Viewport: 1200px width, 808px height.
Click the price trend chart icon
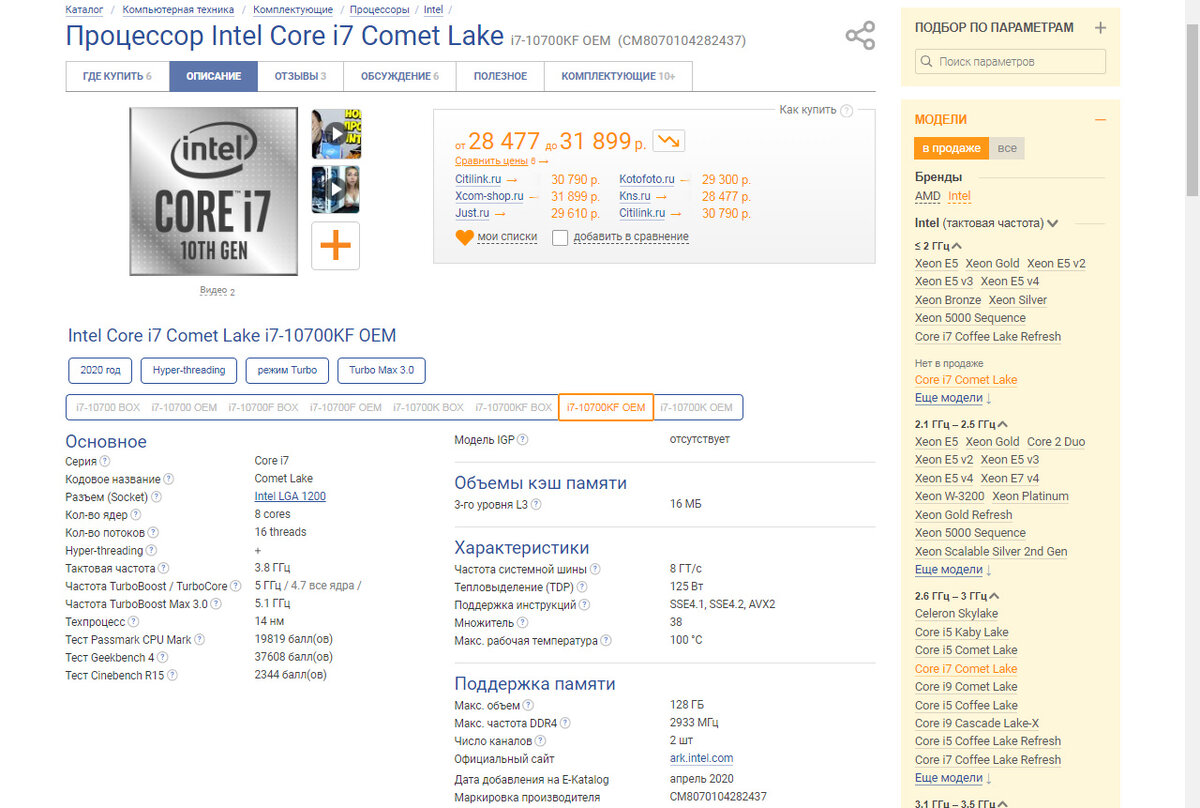pos(668,141)
